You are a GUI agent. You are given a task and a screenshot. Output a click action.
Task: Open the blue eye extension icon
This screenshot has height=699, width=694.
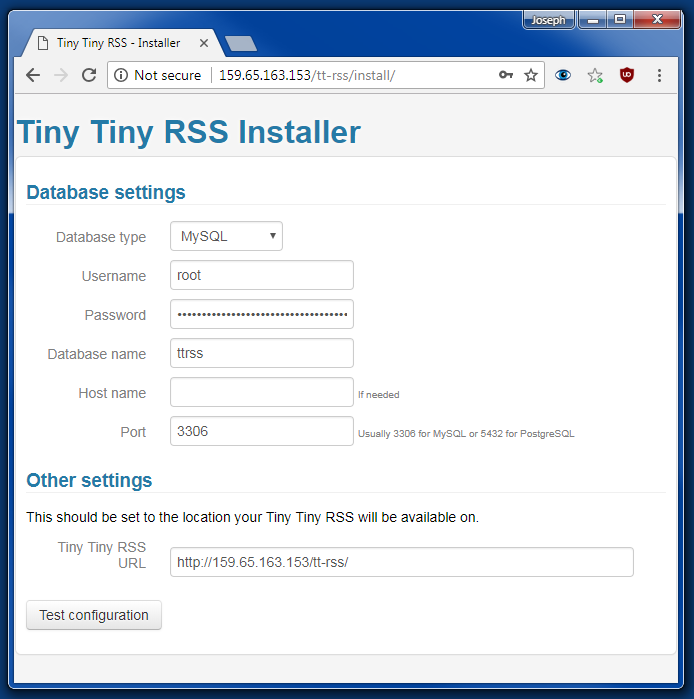tap(563, 75)
